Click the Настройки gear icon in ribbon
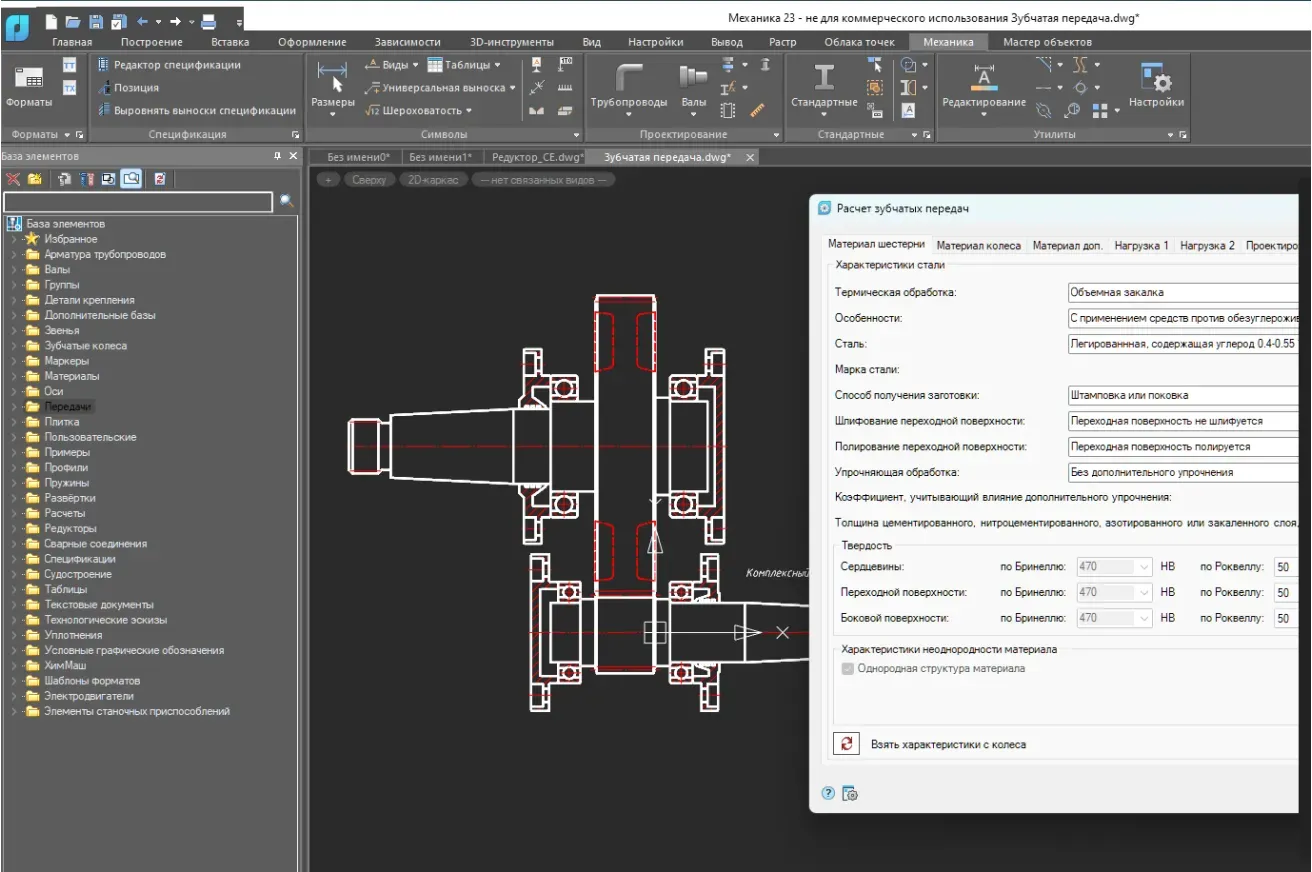This screenshot has height=872, width=1312. 1156,79
